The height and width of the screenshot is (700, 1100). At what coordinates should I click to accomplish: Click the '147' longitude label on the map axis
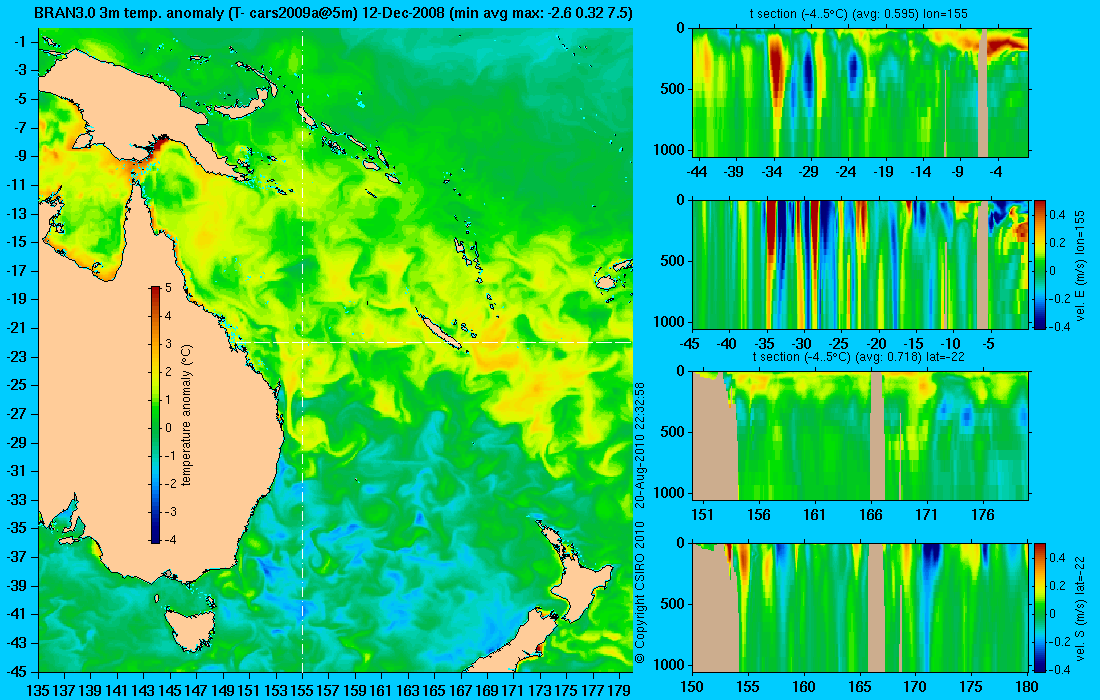[196, 691]
